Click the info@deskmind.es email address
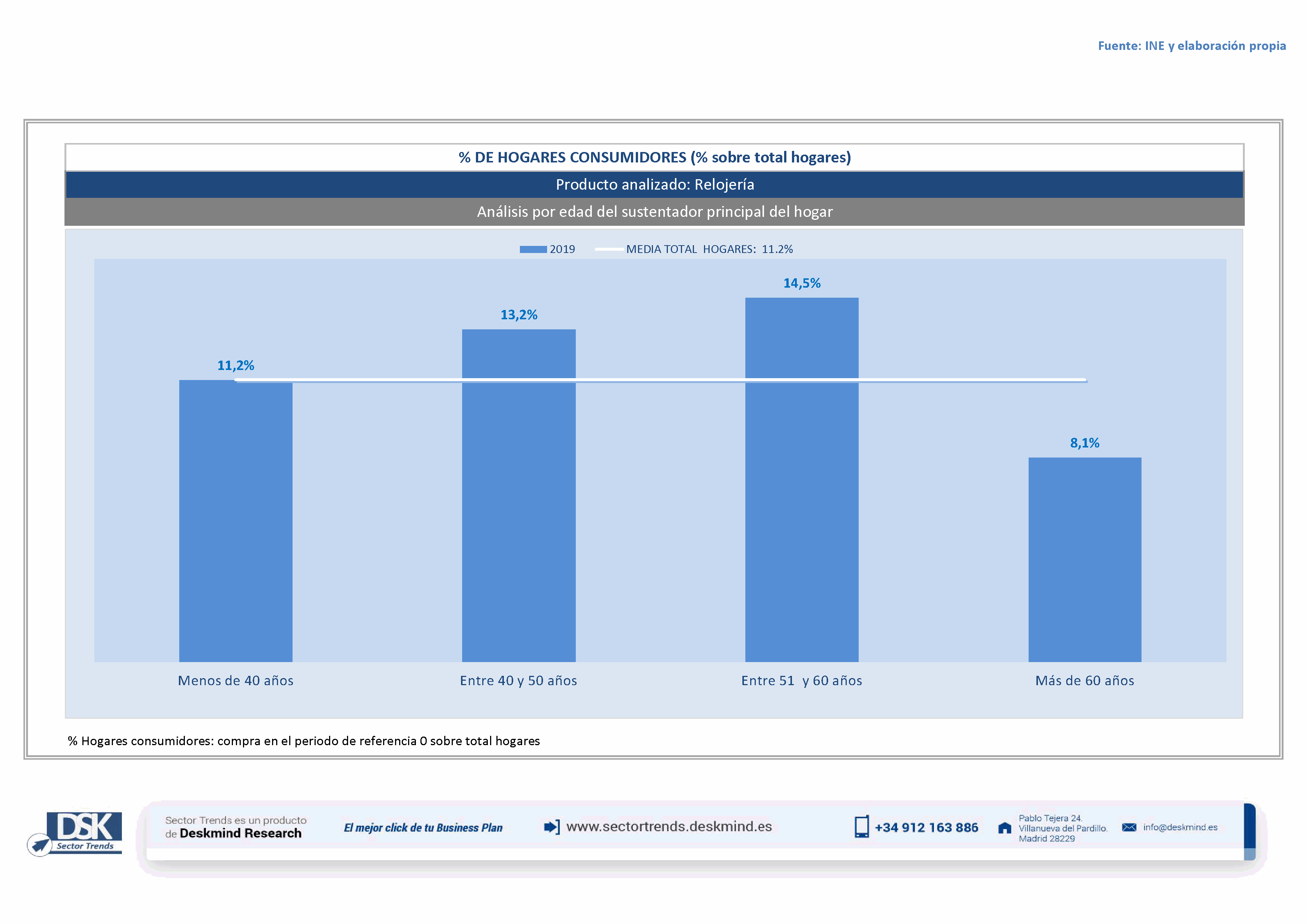The height and width of the screenshot is (924, 1307). coord(1180,827)
